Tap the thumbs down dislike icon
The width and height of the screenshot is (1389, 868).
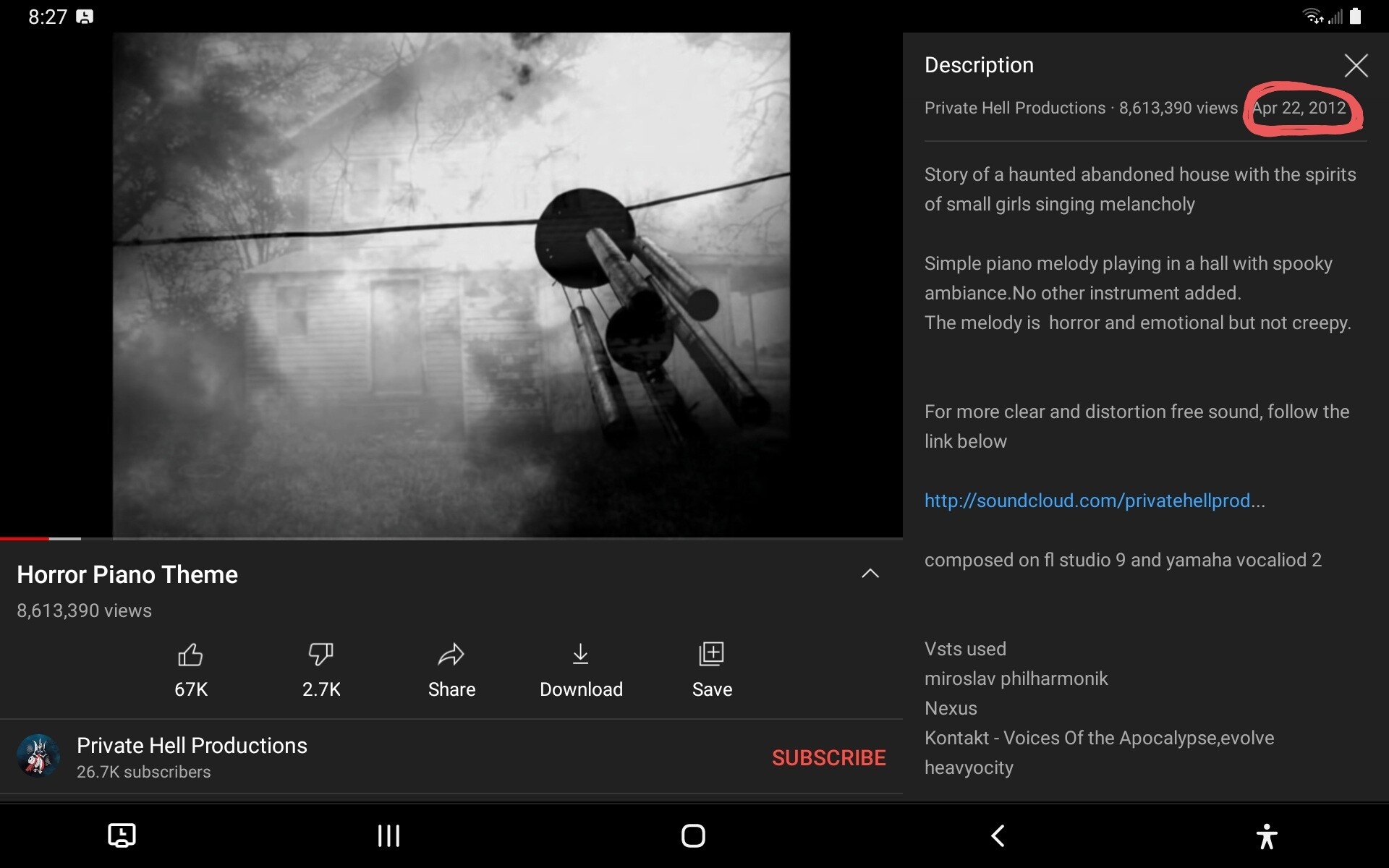pos(320,654)
